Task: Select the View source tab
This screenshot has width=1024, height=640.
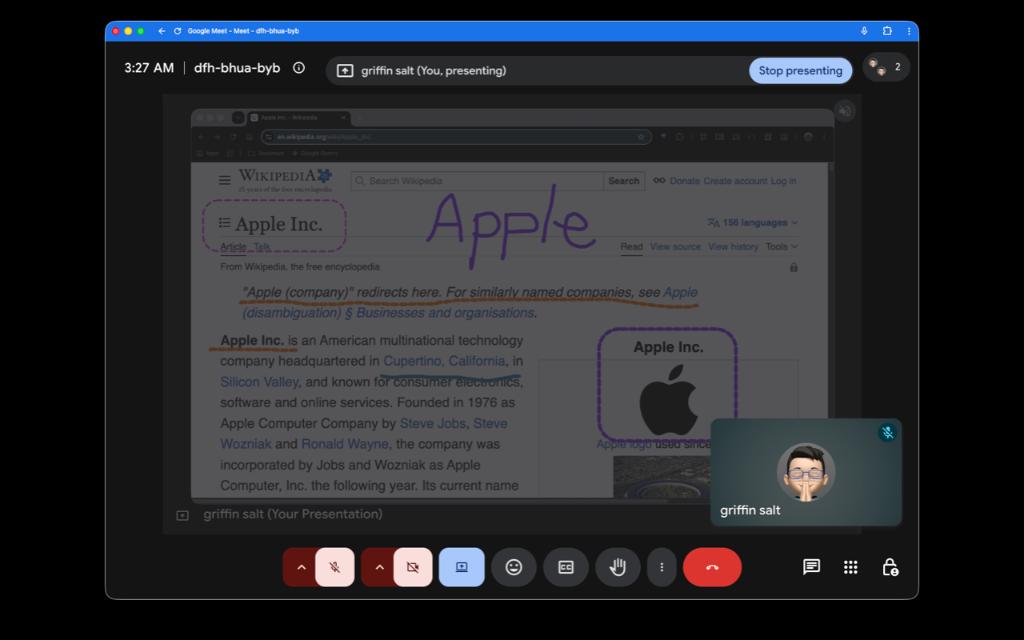Action: [675, 247]
